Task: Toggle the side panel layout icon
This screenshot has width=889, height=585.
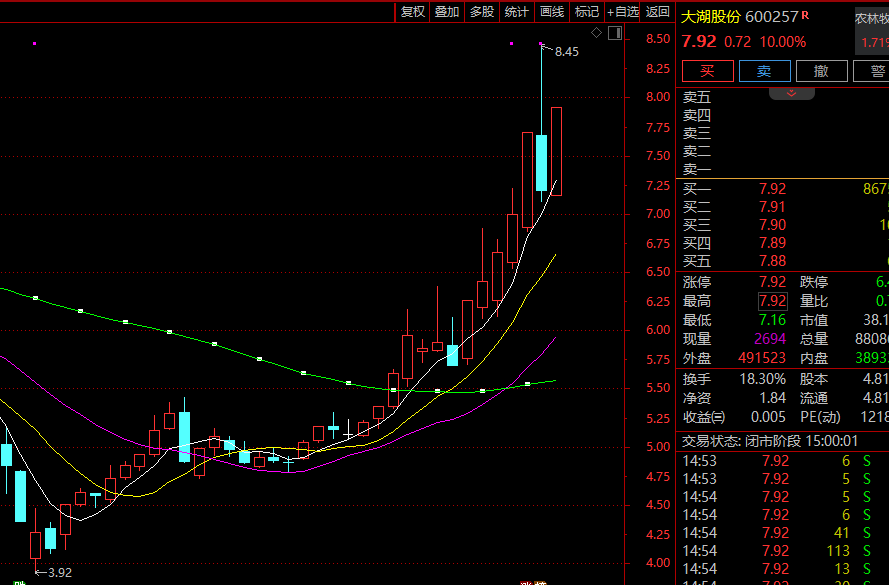Action: tap(615, 33)
